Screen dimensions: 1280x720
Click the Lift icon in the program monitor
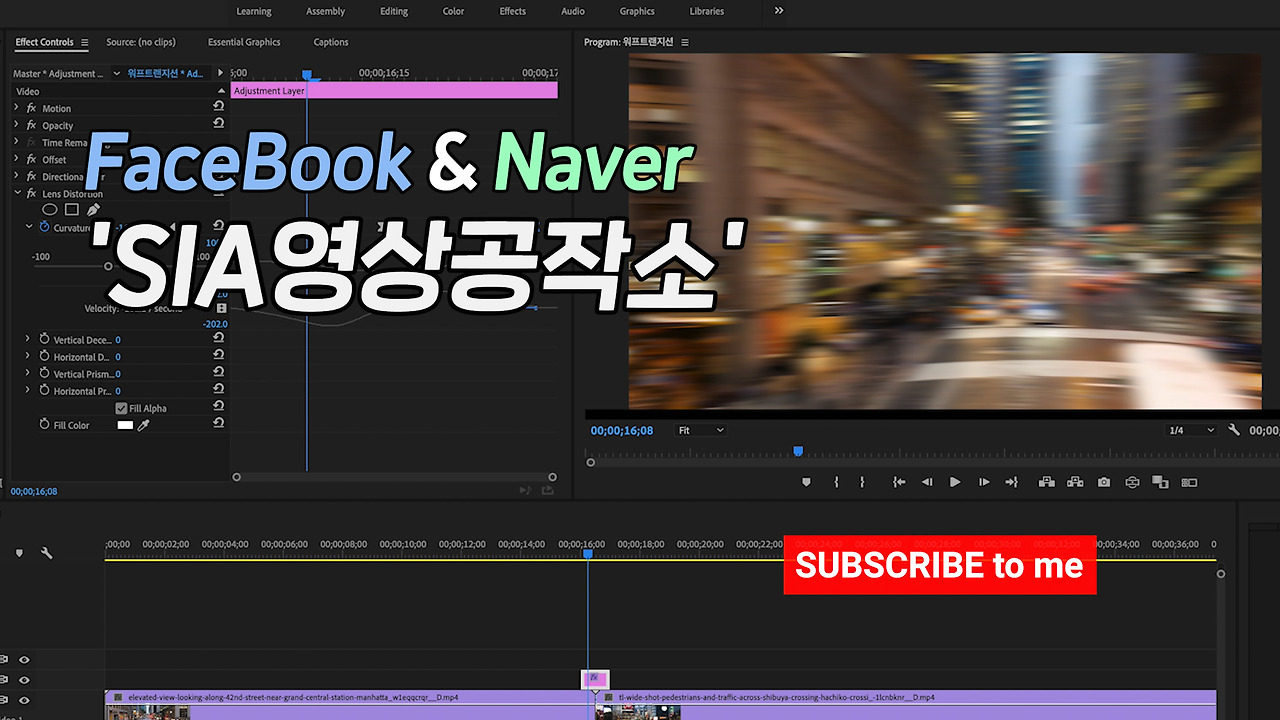1046,481
